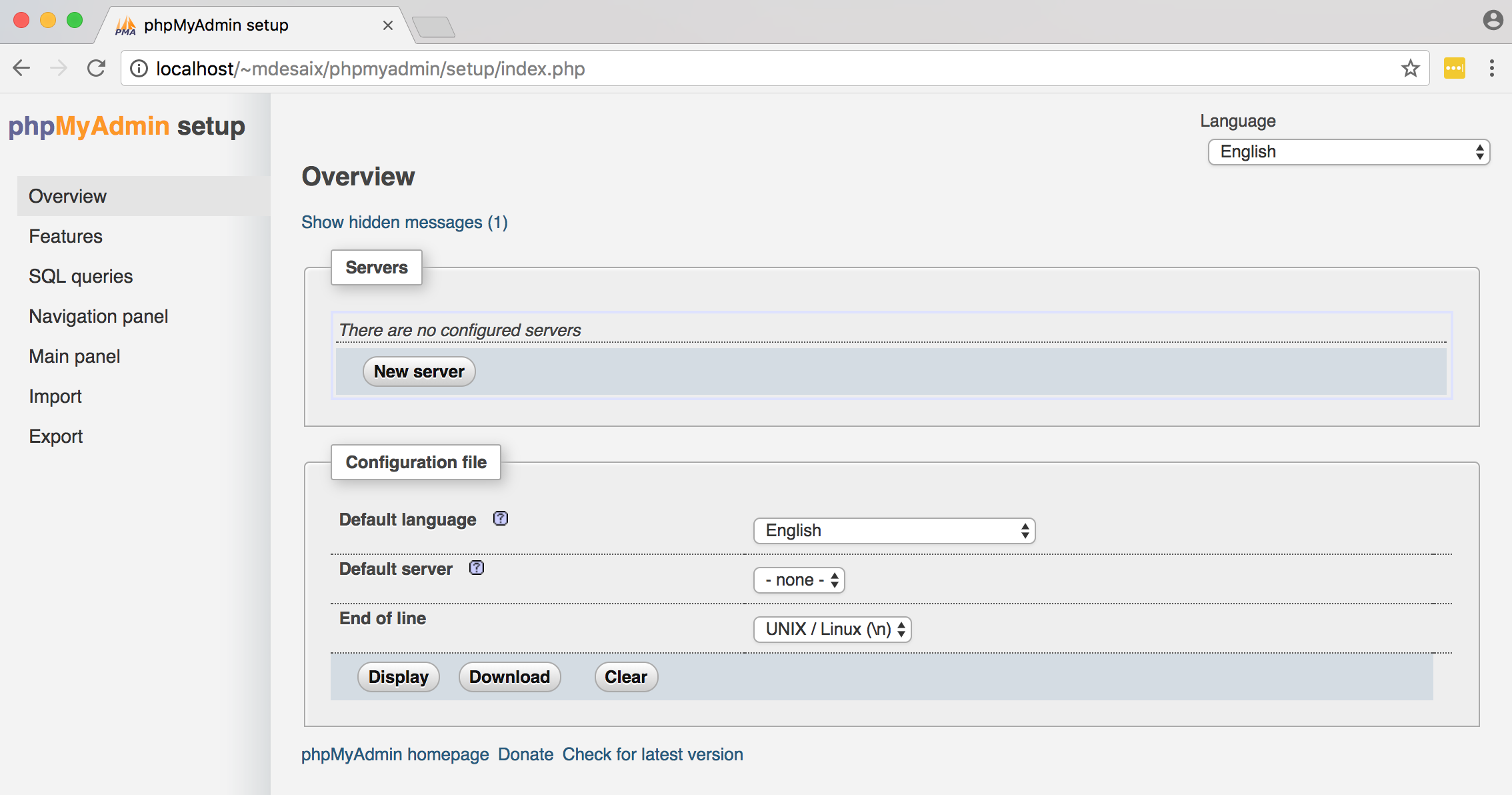
Task: Open Chrome's three-dot menu
Action: coord(1492,68)
